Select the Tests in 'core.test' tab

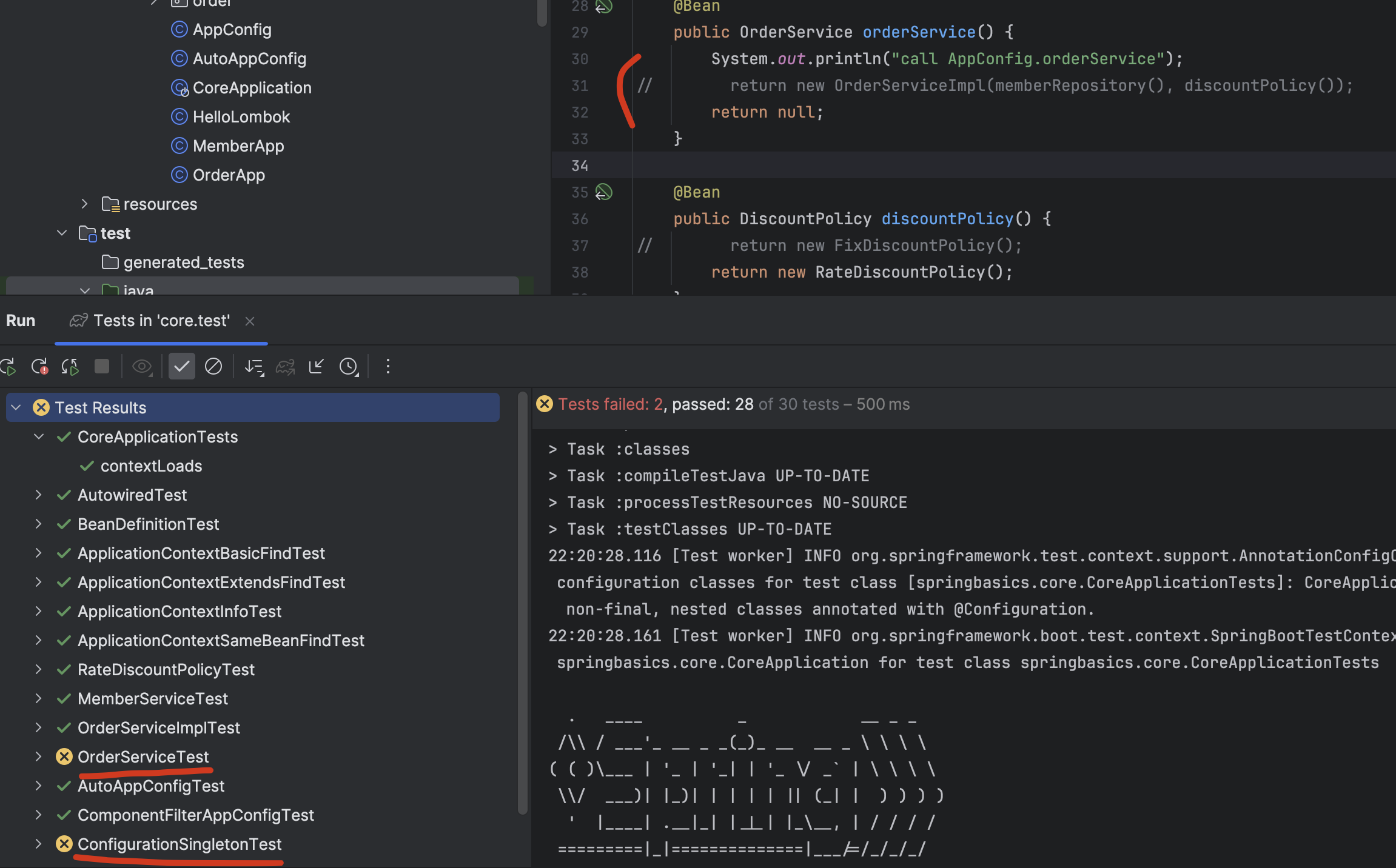(x=161, y=321)
